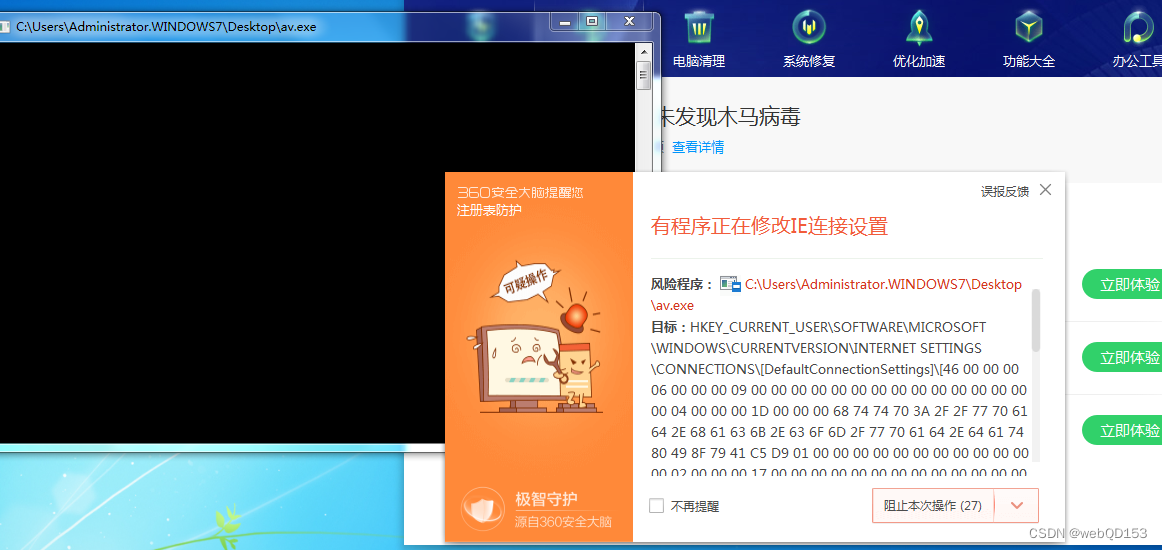Screen dimensions: 1162x550
Task: Close the 360 registry alert popup
Action: tap(1045, 190)
